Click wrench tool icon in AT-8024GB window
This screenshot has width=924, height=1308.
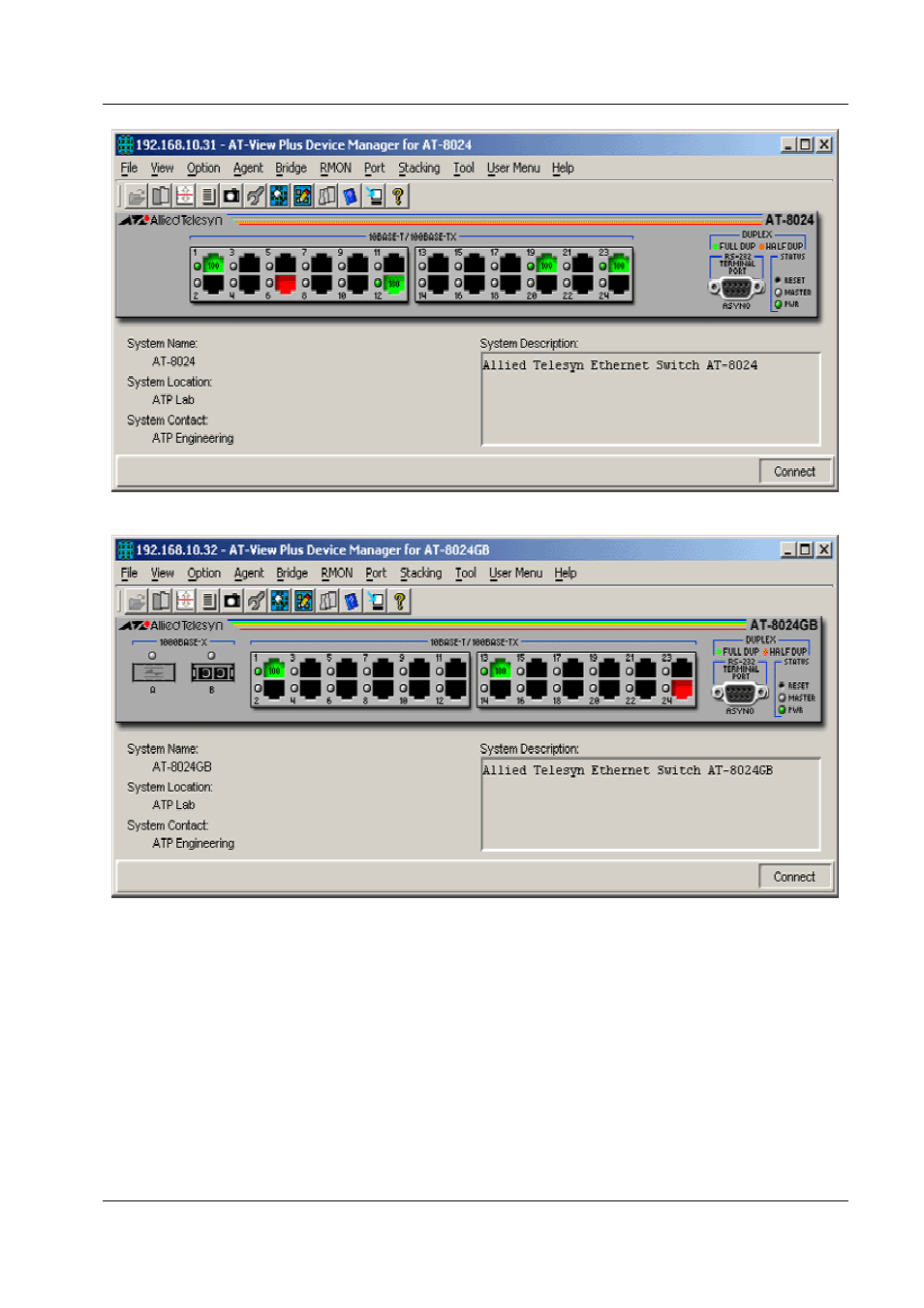pos(256,601)
